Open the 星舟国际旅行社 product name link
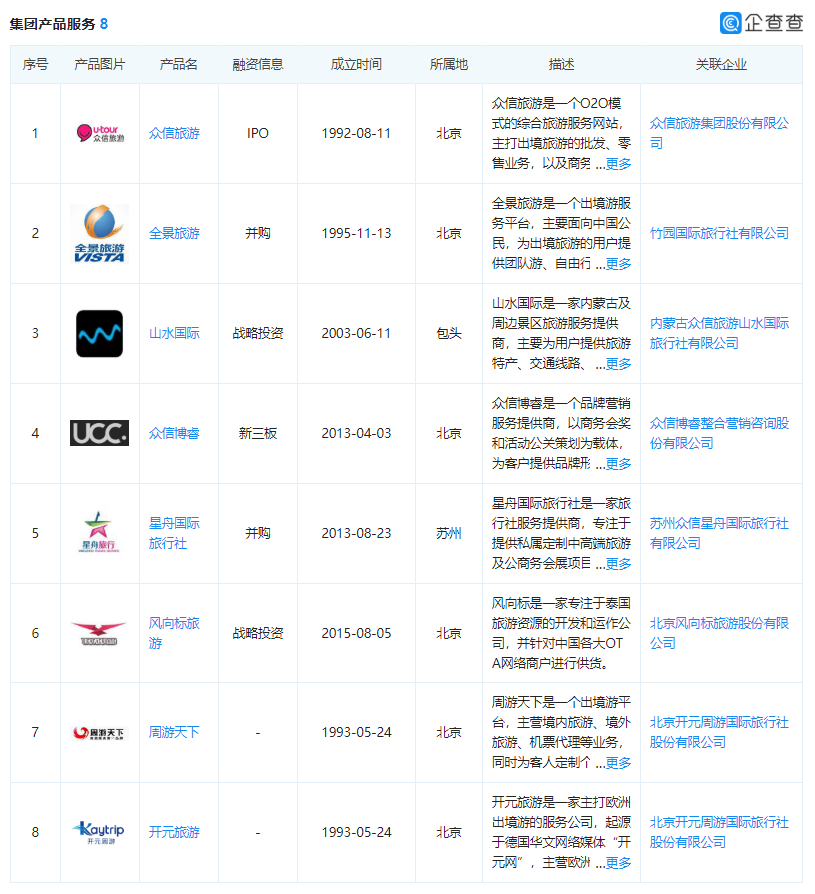The width and height of the screenshot is (815, 894). [x=174, y=533]
